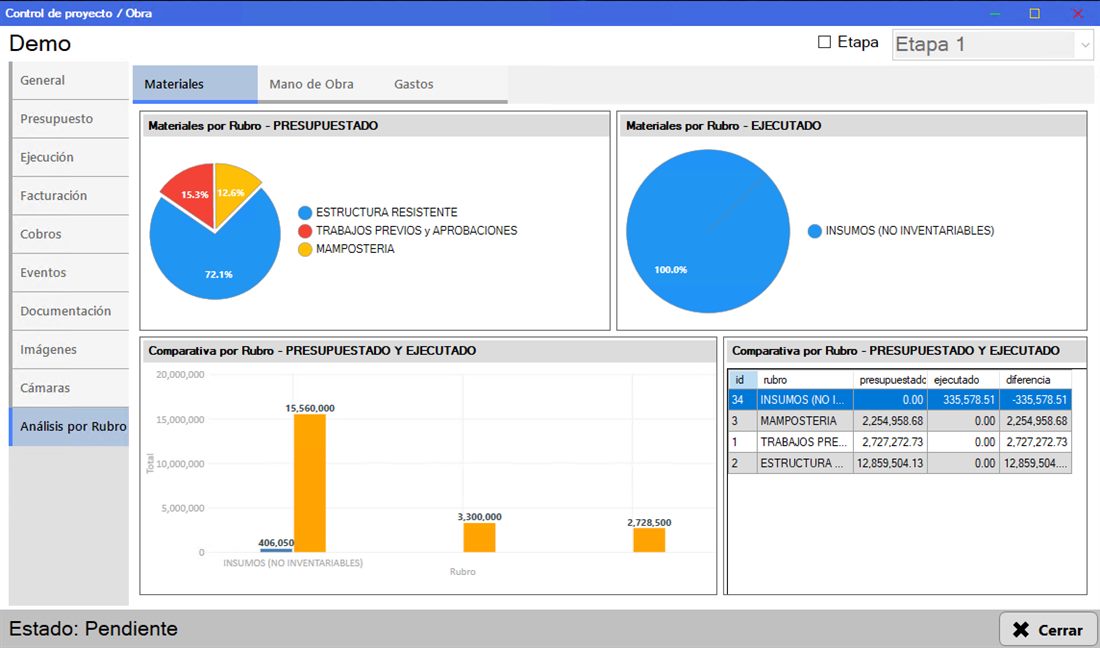Switch to the Gastos tab
The height and width of the screenshot is (648, 1100).
tap(414, 84)
